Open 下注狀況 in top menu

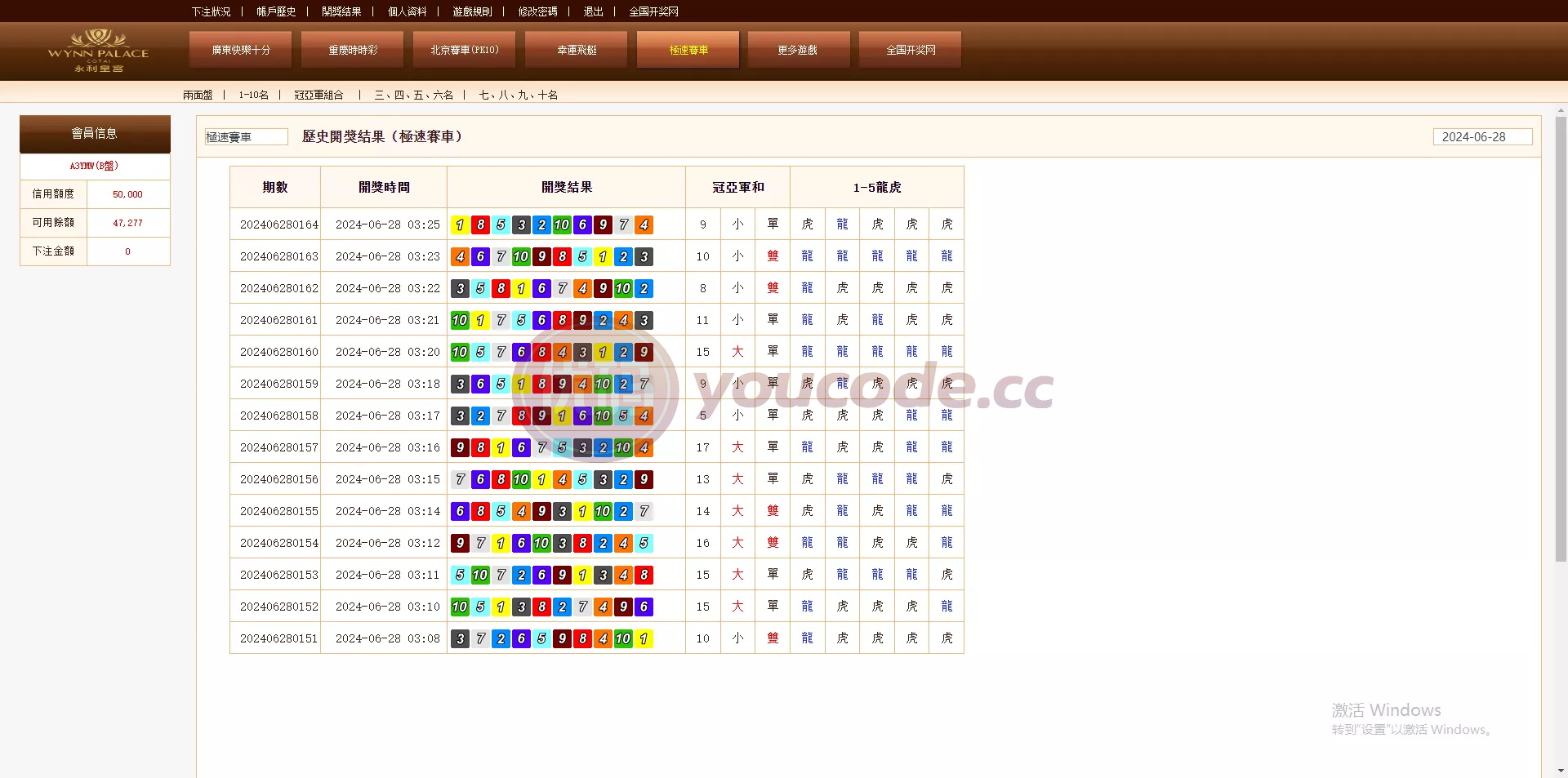(211, 11)
